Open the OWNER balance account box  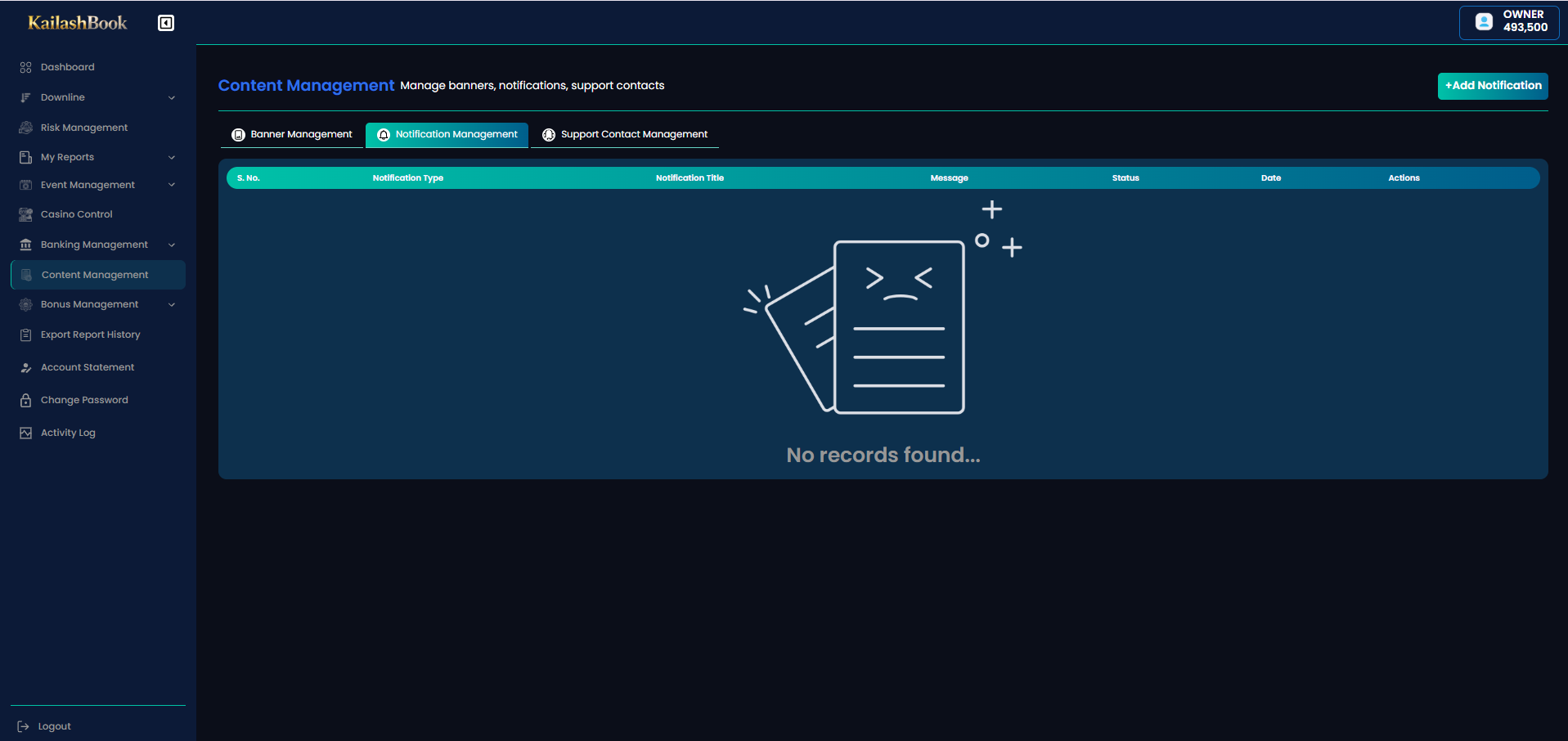click(1509, 22)
